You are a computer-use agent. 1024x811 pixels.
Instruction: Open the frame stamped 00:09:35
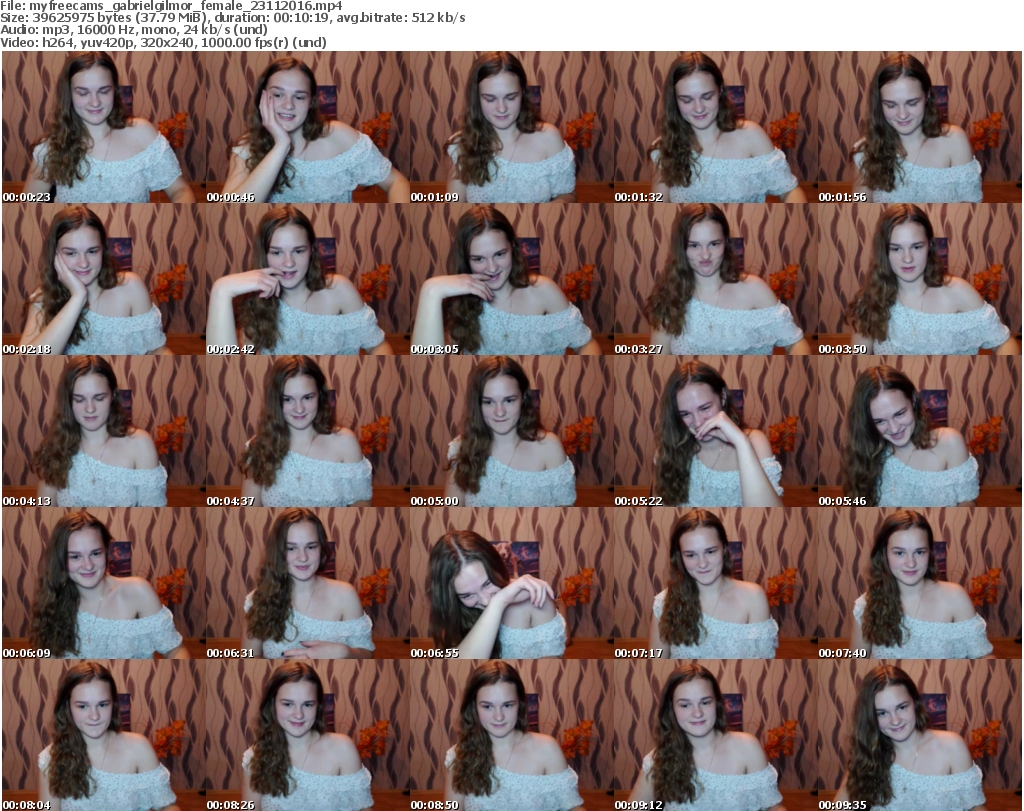pyautogui.click(x=919, y=735)
